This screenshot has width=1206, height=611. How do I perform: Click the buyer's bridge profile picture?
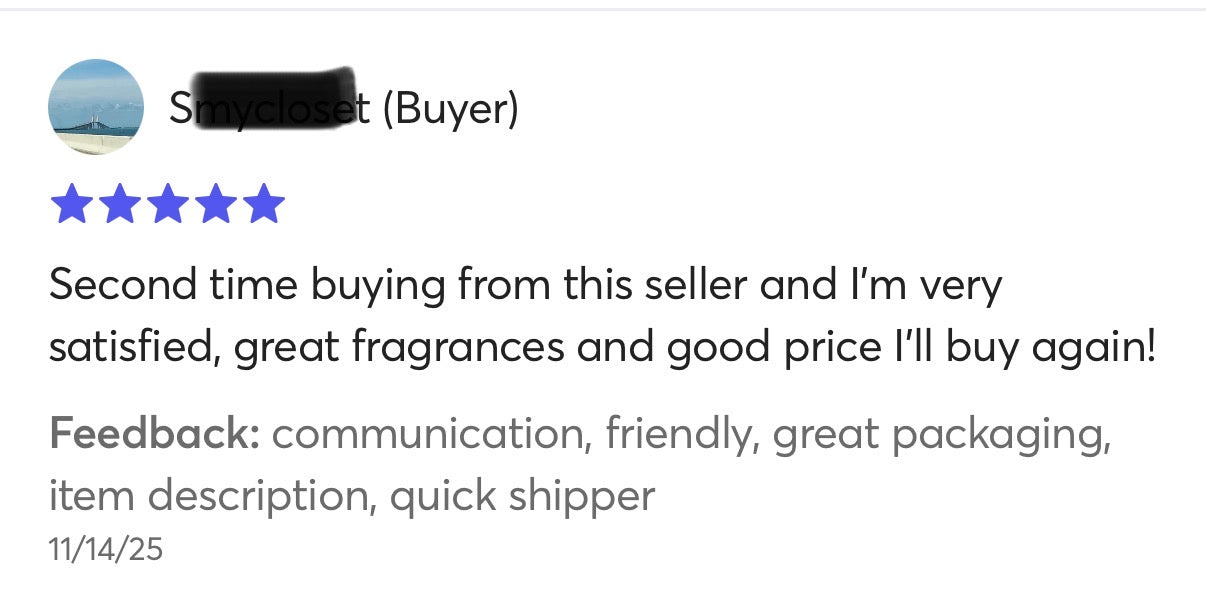click(x=96, y=107)
